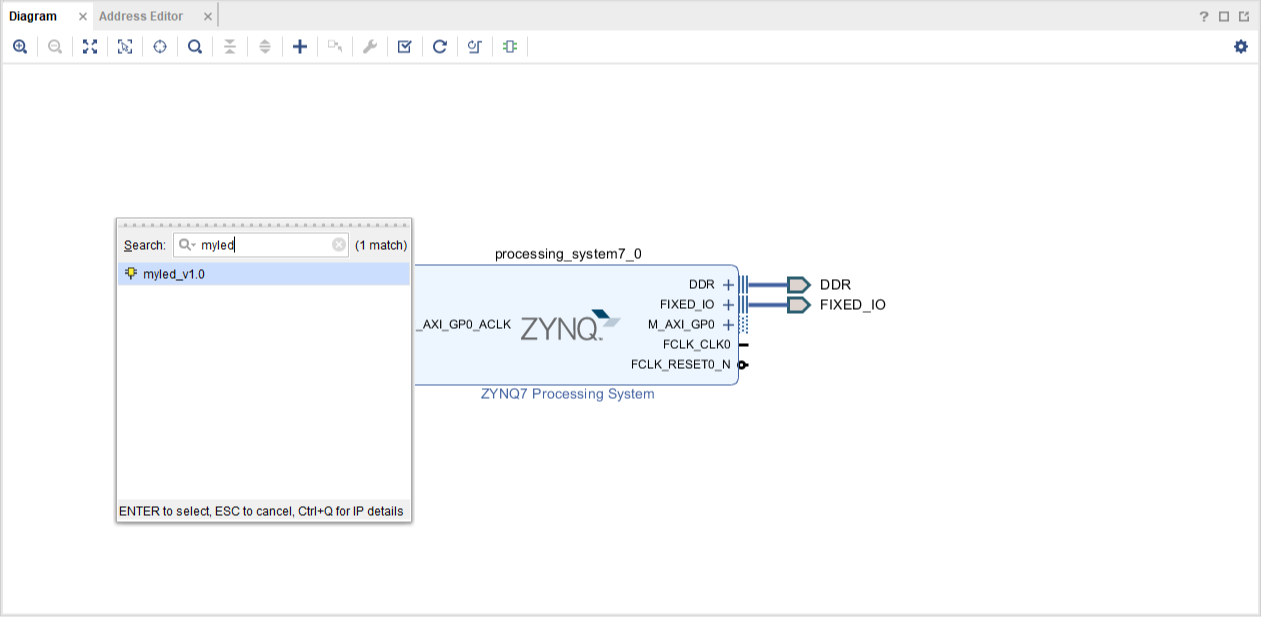Expand the M_AXI_GP0 interface plus
1262x619 pixels.
click(728, 325)
